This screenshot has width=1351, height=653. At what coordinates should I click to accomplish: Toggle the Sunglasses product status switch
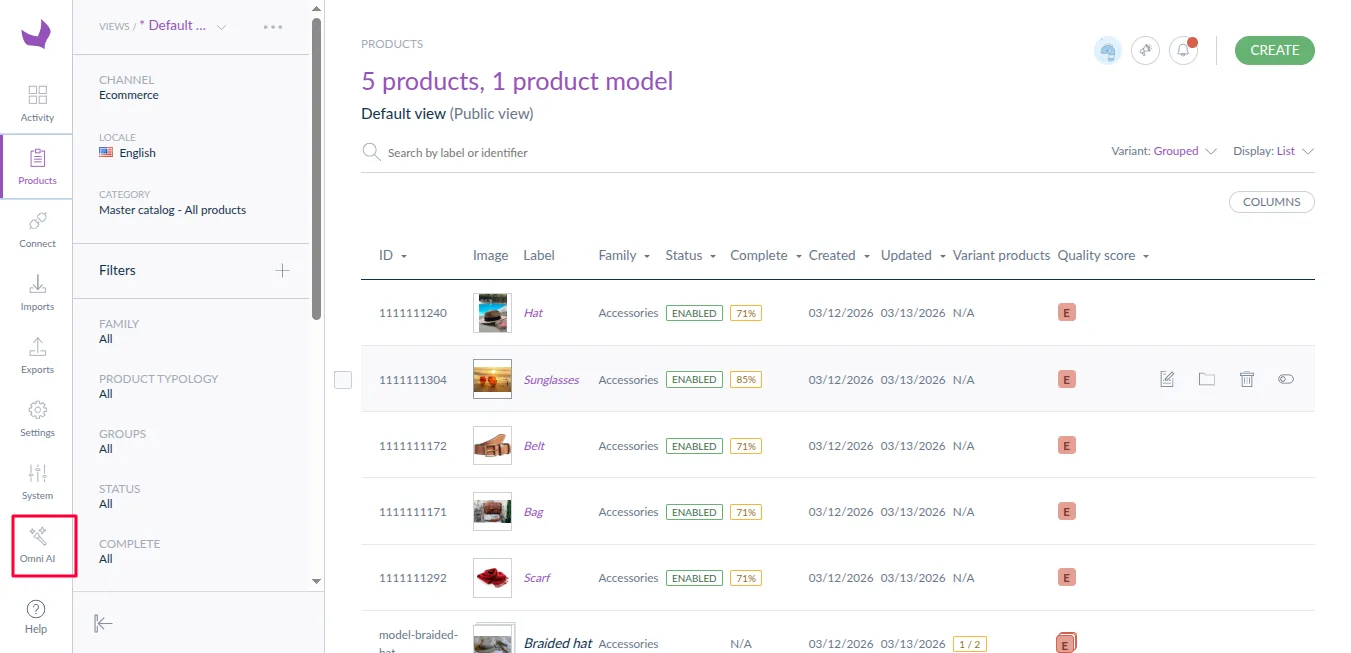[x=1286, y=379]
